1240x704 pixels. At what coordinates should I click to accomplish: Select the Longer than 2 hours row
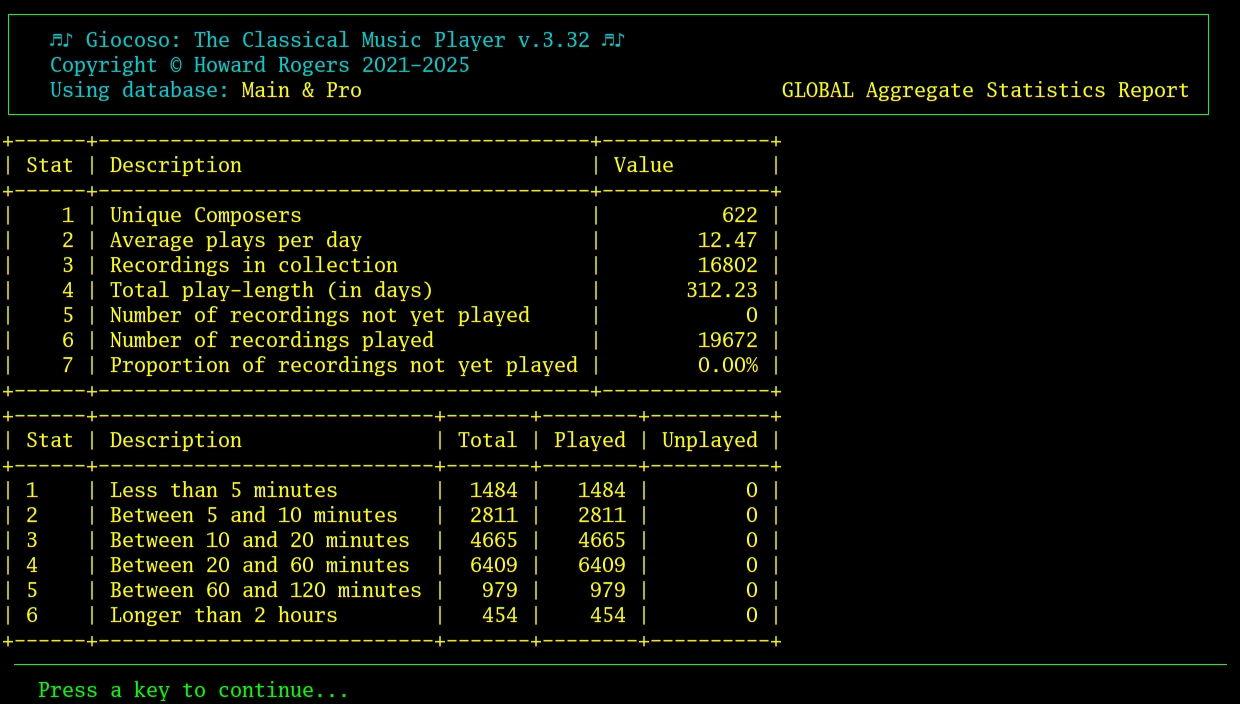[224, 615]
